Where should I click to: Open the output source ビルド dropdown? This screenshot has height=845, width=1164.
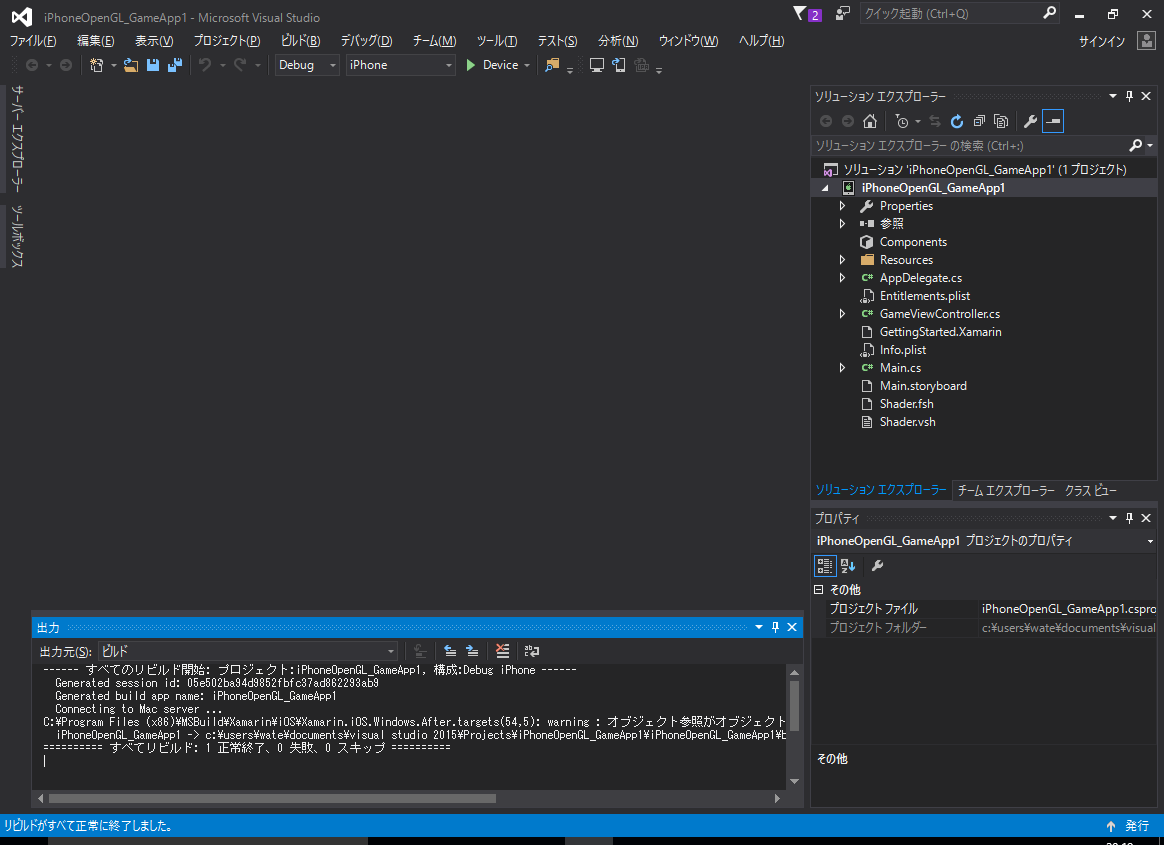[x=248, y=651]
